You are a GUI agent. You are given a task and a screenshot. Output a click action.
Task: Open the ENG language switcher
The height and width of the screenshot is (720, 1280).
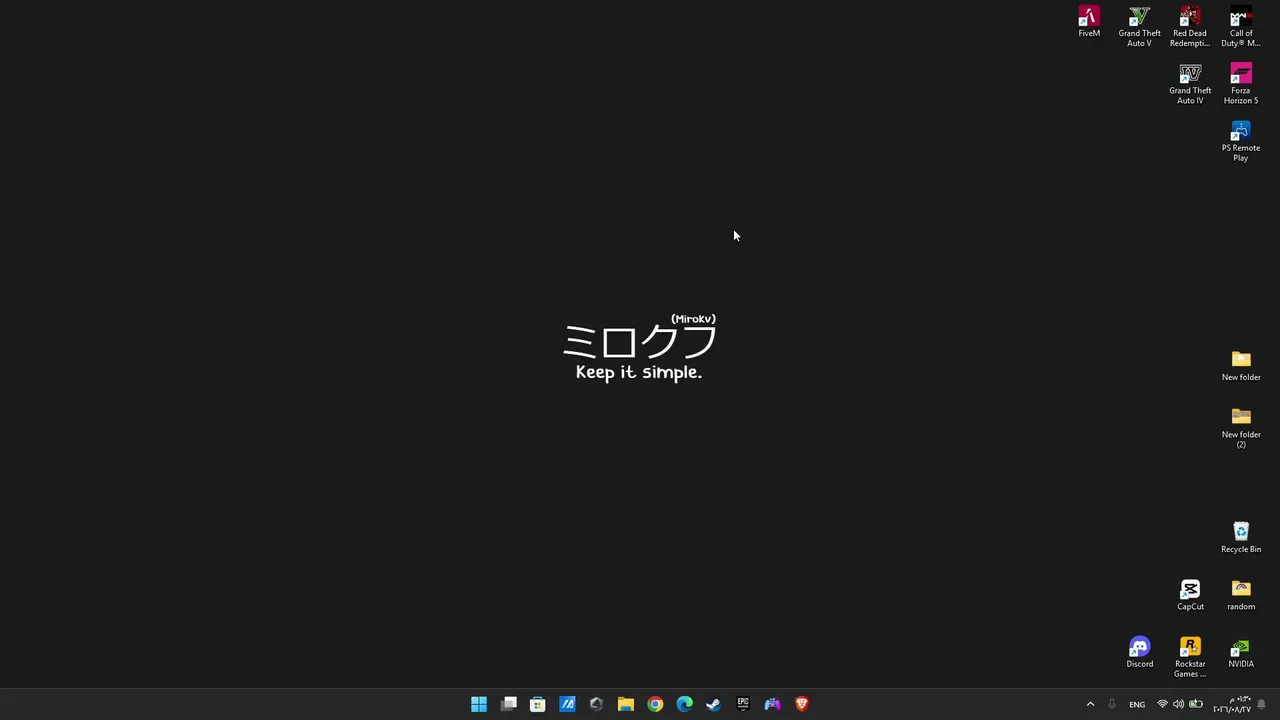coord(1137,705)
